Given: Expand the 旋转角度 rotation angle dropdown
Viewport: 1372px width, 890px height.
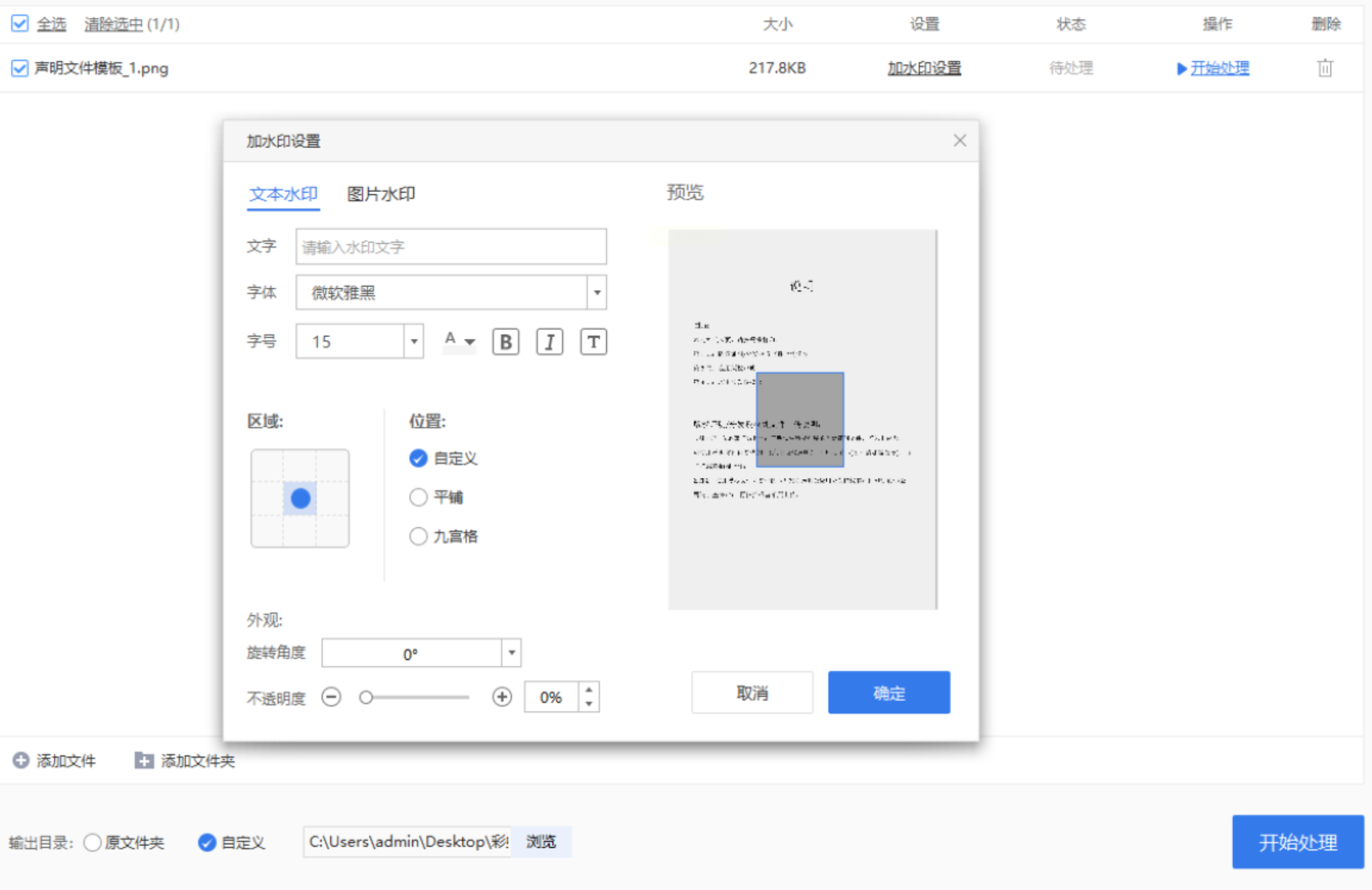Looking at the screenshot, I should click(x=512, y=653).
